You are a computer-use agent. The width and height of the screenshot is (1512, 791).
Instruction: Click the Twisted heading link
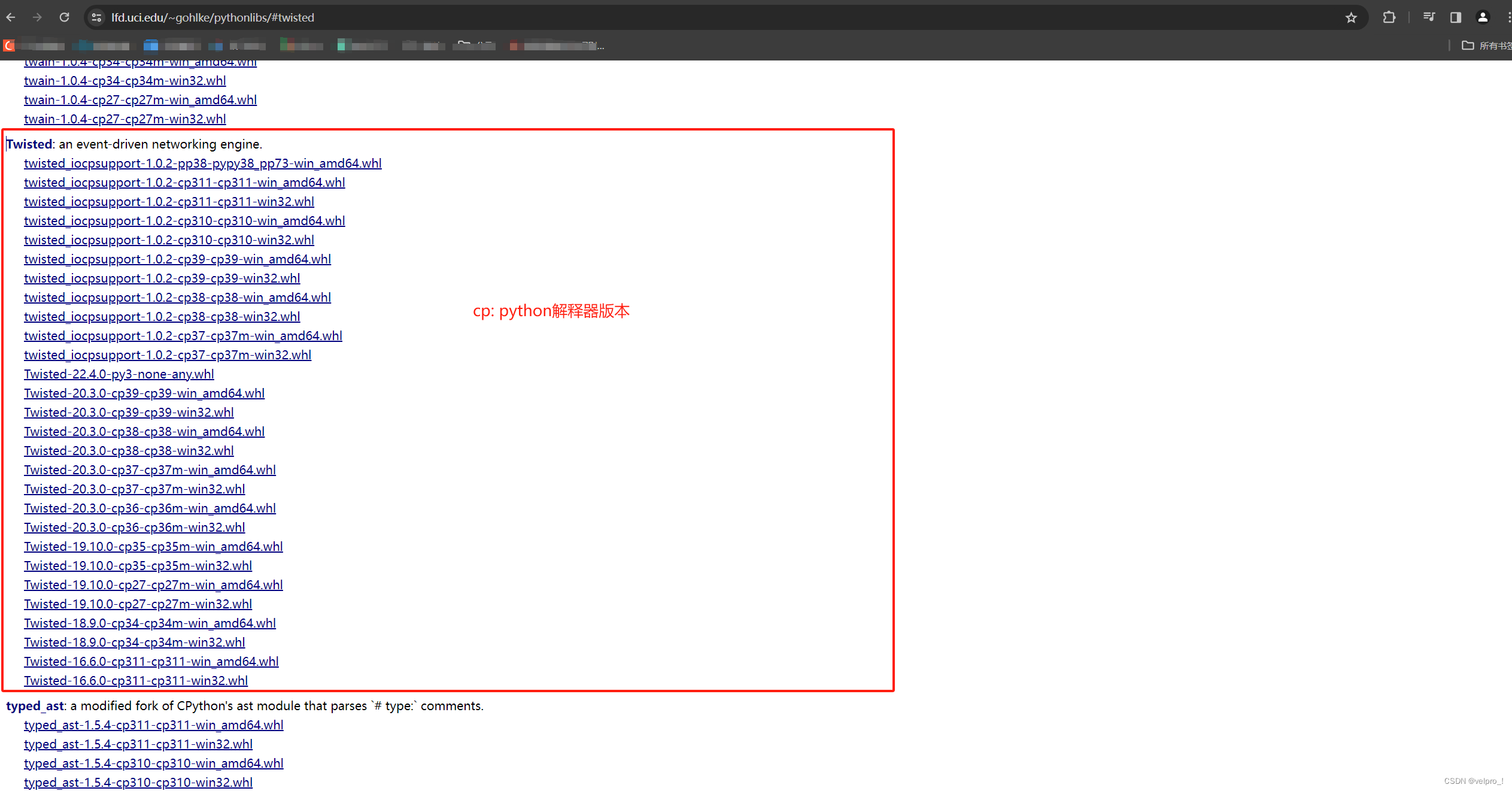[29, 144]
